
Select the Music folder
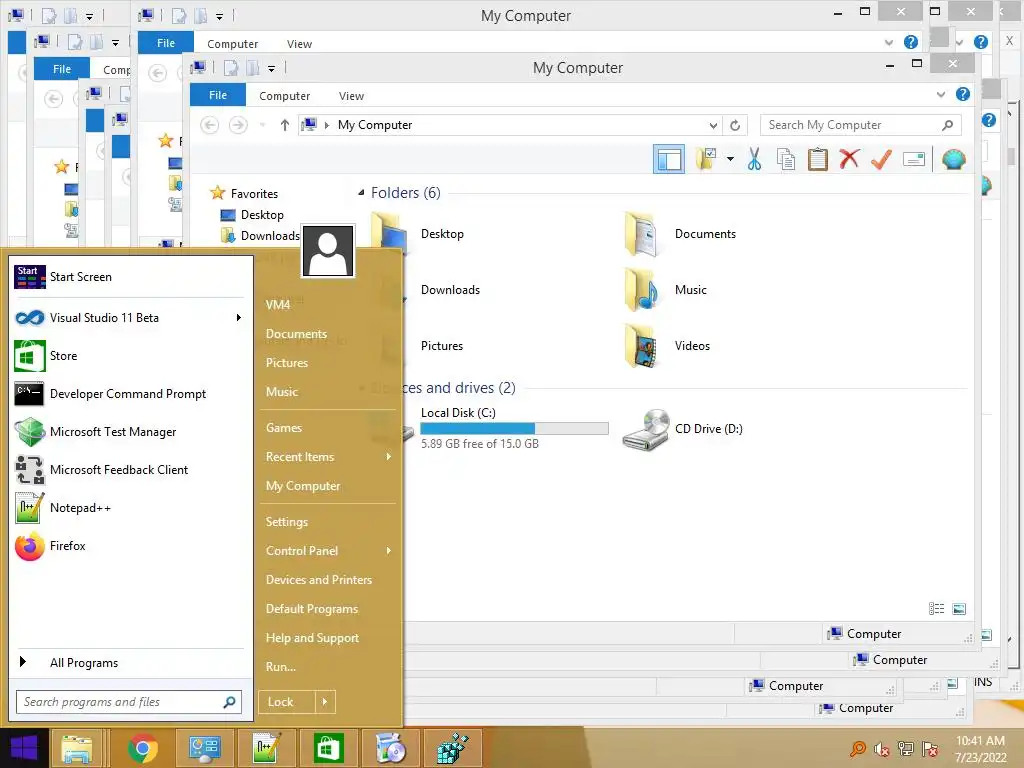click(x=666, y=290)
